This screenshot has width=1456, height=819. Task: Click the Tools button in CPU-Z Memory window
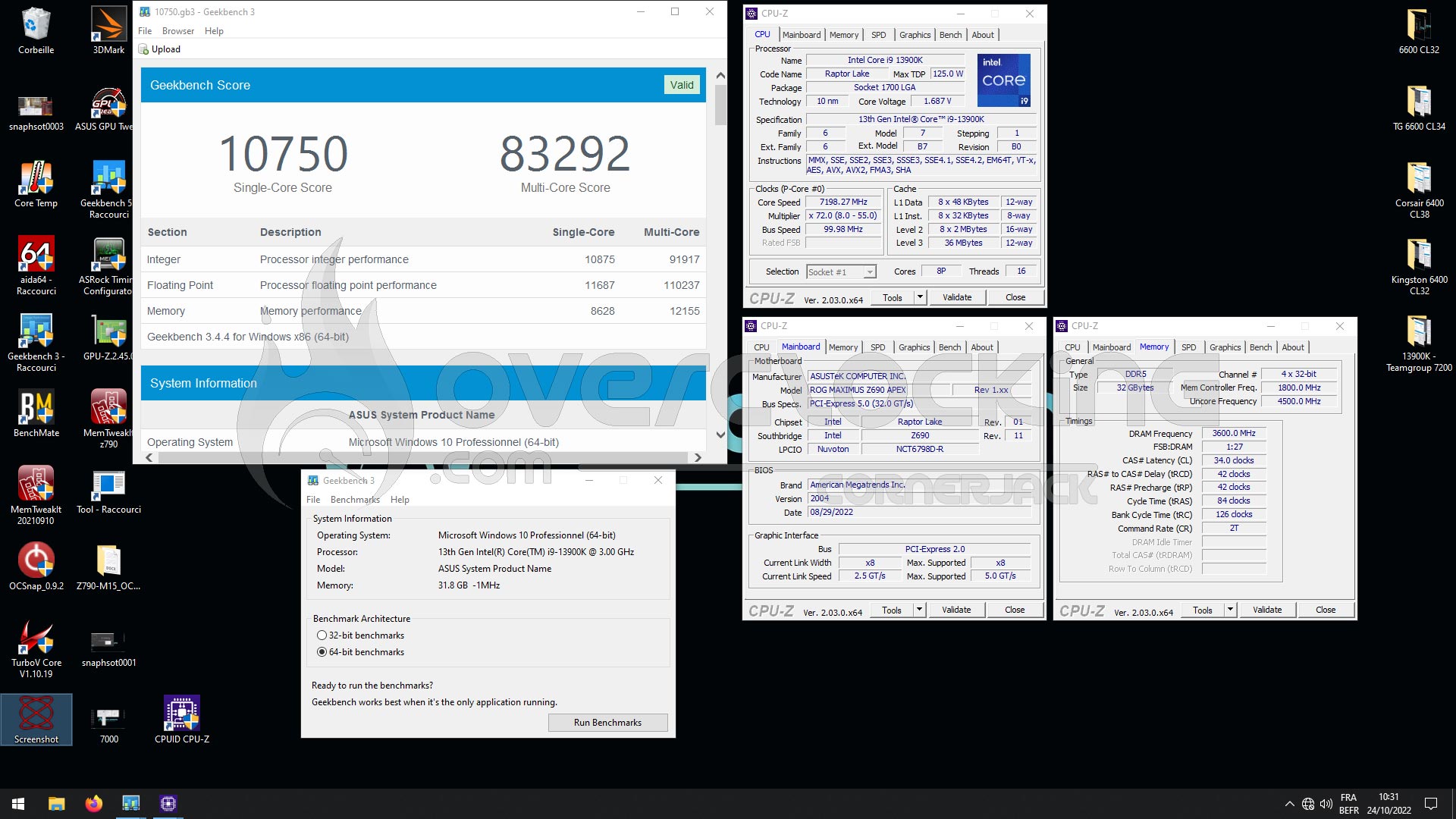1202,610
